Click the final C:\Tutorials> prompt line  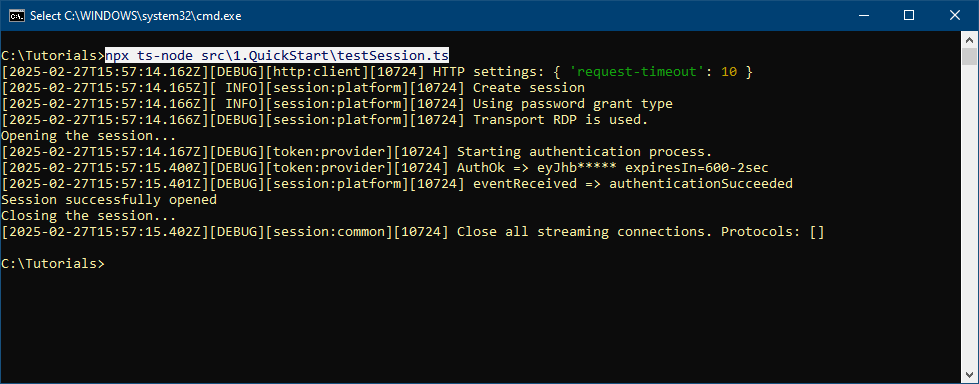pos(53,263)
